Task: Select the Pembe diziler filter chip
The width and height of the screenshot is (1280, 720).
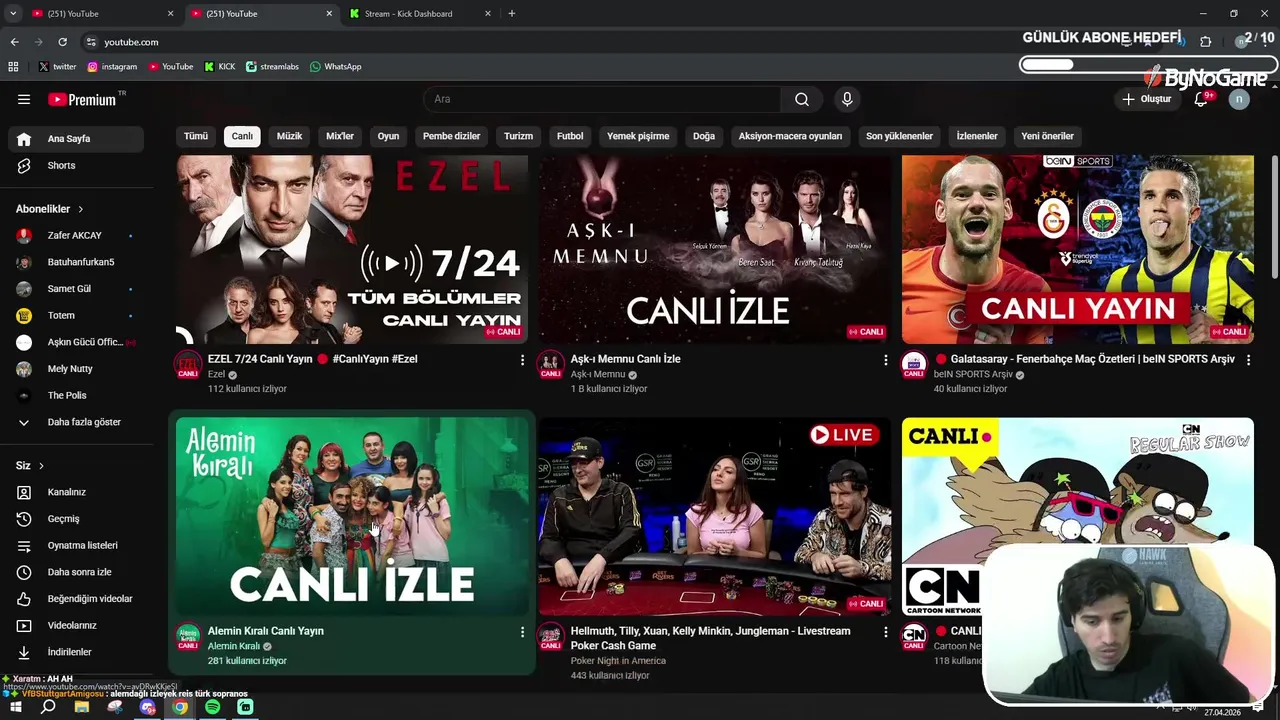Action: pyautogui.click(x=451, y=136)
